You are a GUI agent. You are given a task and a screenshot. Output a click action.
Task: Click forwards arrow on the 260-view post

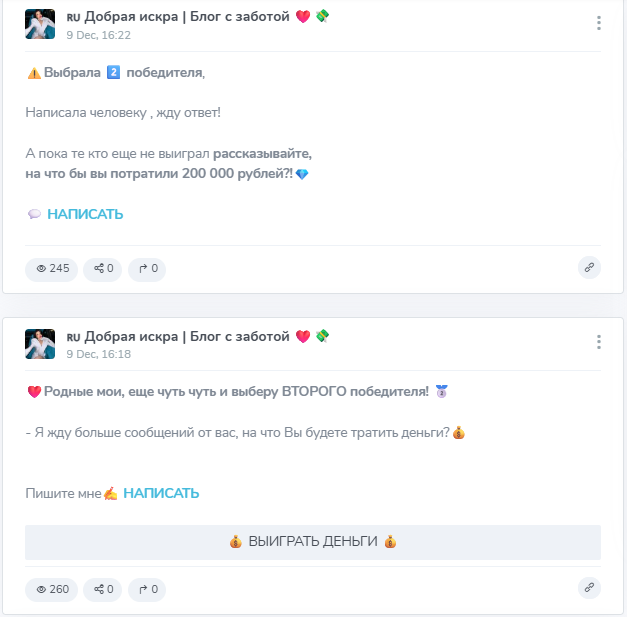pyautogui.click(x=147, y=589)
